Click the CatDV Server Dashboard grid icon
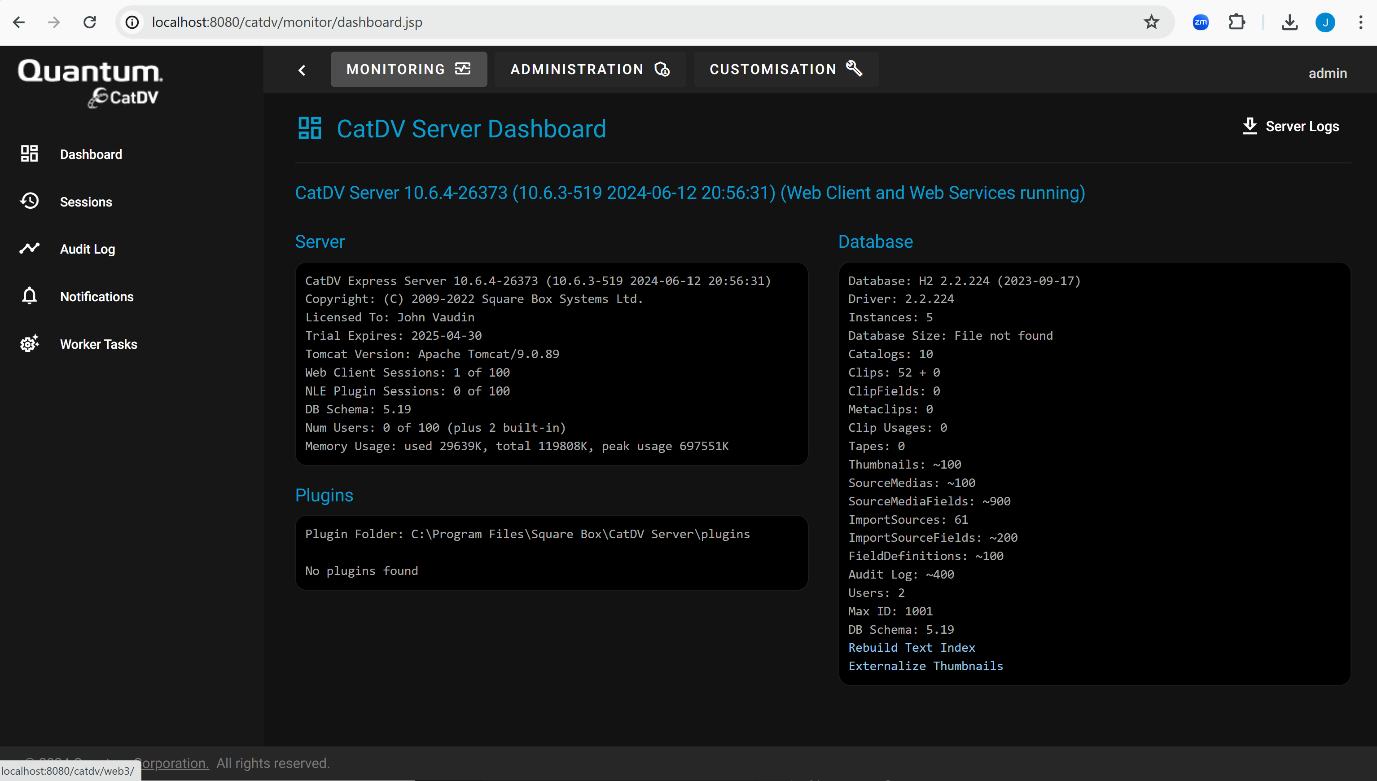The height and width of the screenshot is (781, 1377). (x=310, y=128)
